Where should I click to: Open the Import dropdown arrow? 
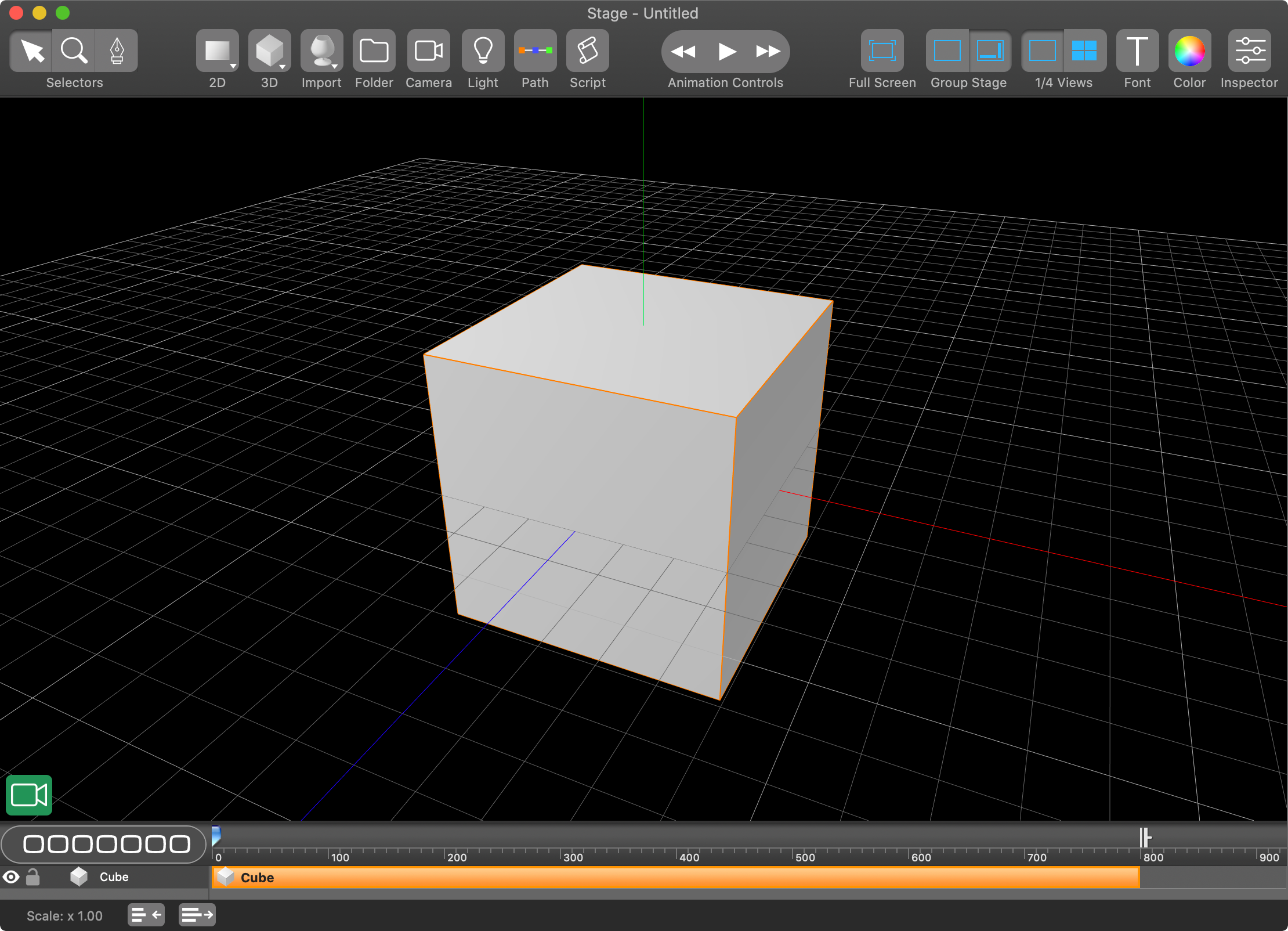point(335,66)
